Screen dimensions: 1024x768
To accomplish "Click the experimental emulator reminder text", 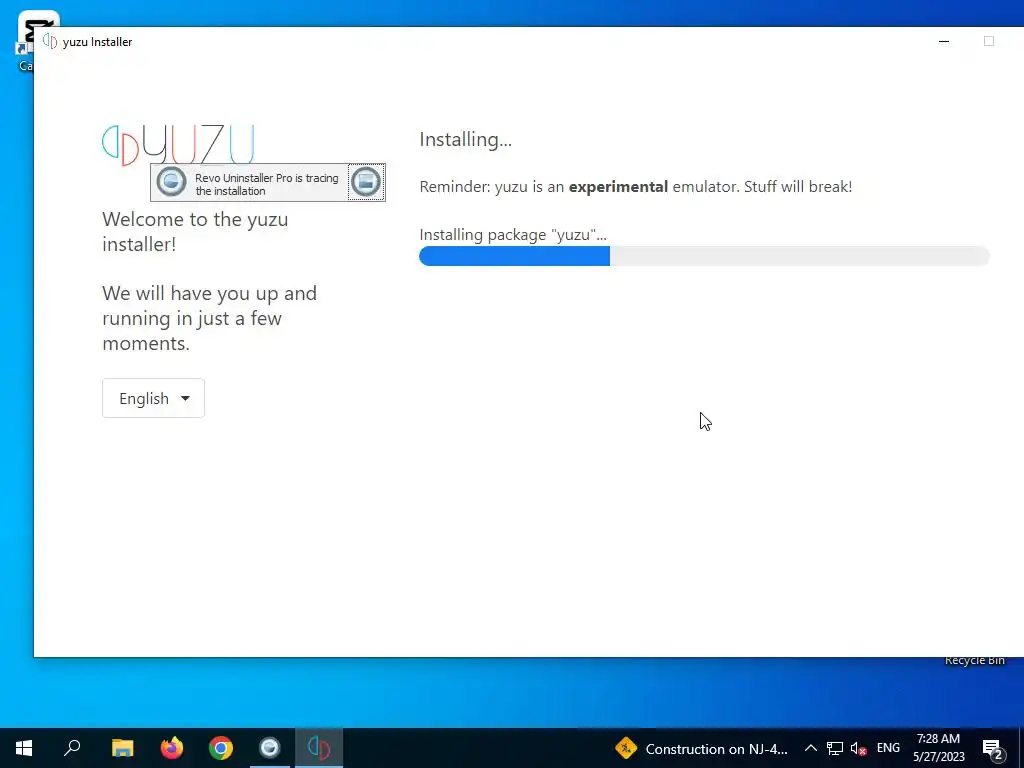I will tap(635, 187).
